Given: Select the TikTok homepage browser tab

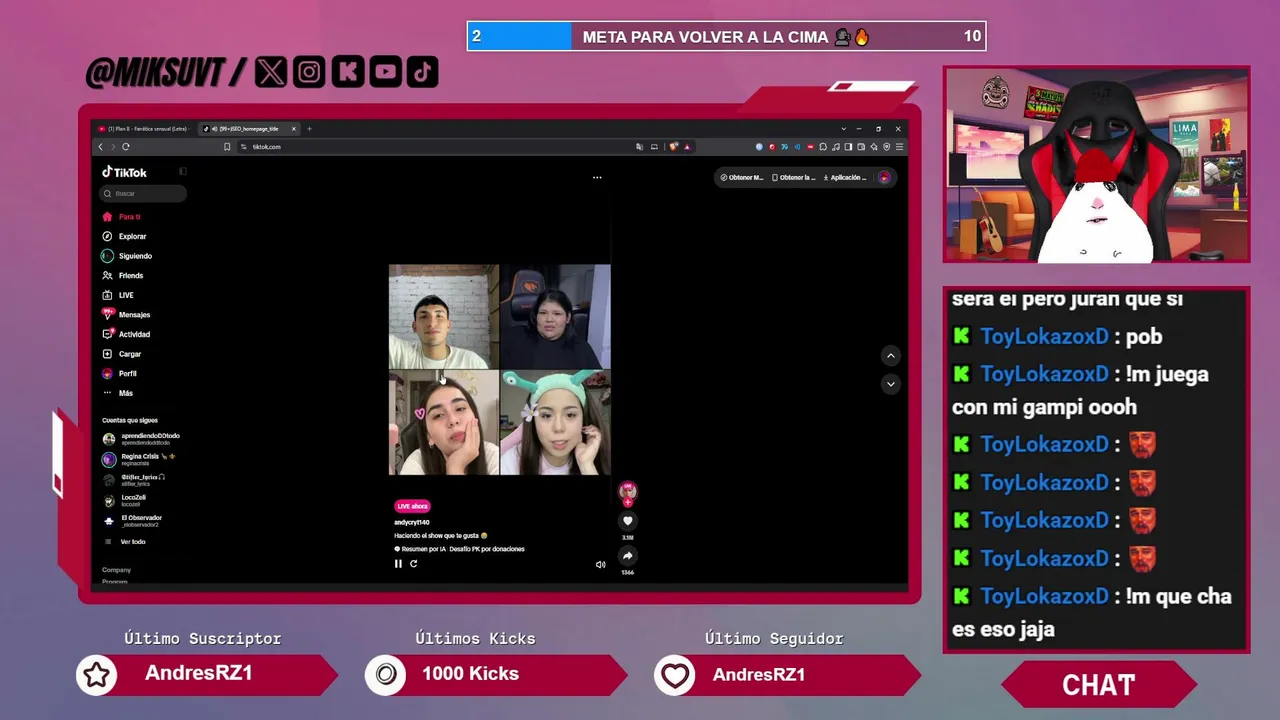Looking at the screenshot, I should tap(248, 129).
